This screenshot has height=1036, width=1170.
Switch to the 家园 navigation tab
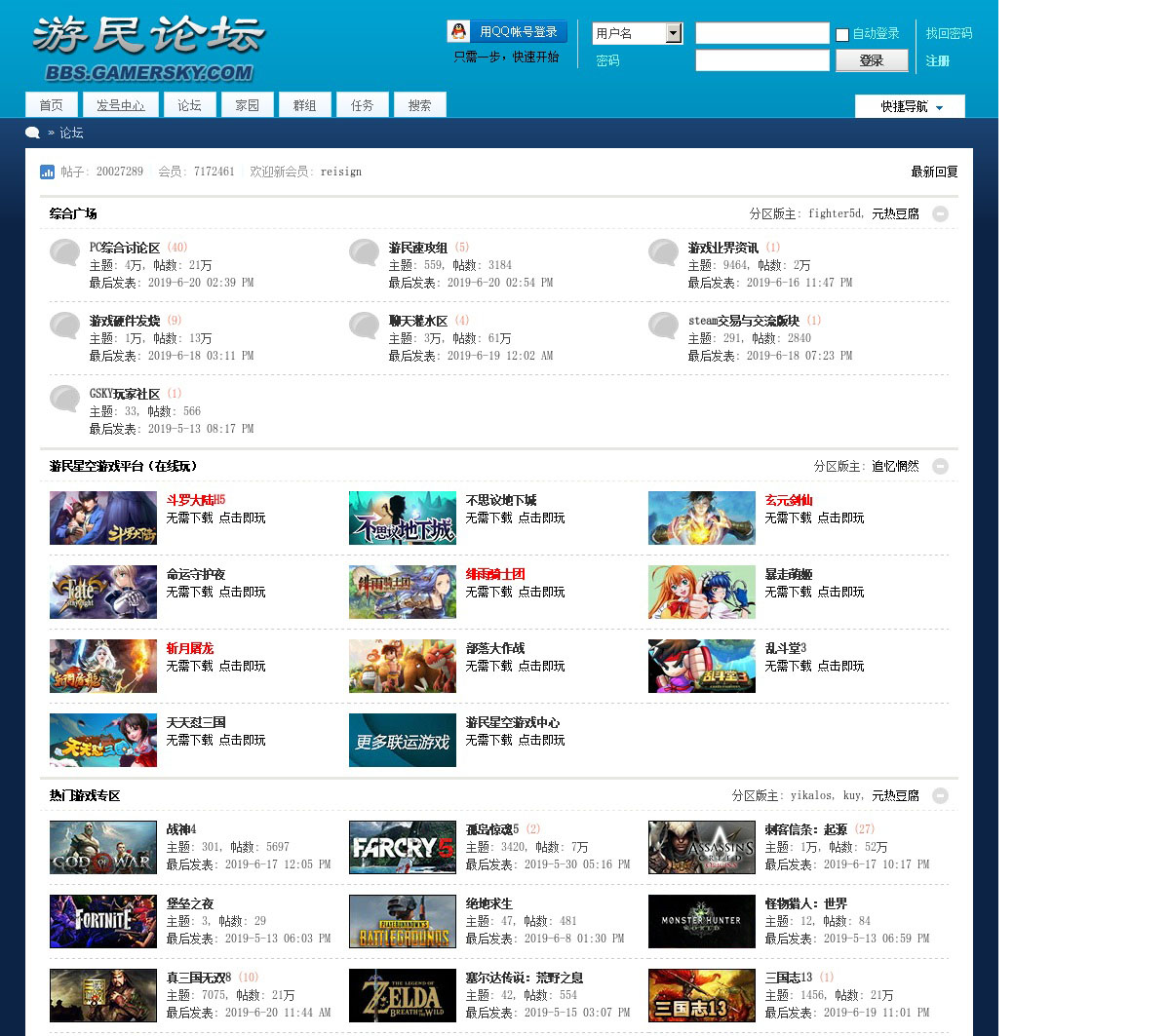[x=247, y=105]
